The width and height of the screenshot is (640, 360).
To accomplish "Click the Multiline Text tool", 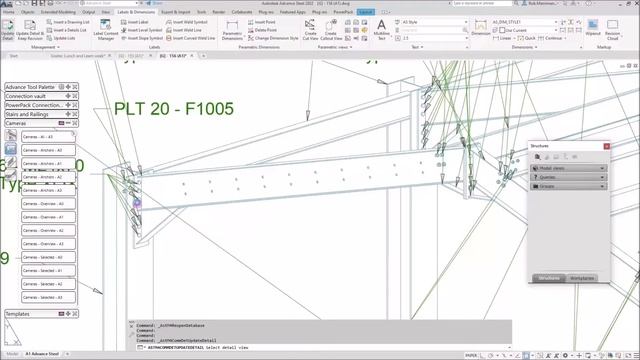I will [x=382, y=29].
